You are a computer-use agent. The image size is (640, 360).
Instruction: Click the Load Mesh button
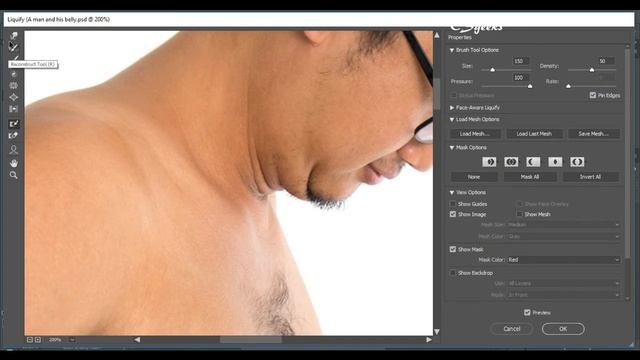coord(475,133)
